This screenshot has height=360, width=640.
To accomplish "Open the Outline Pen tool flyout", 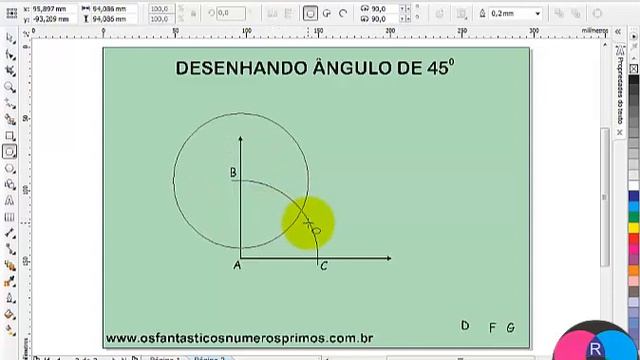I will [x=10, y=298].
